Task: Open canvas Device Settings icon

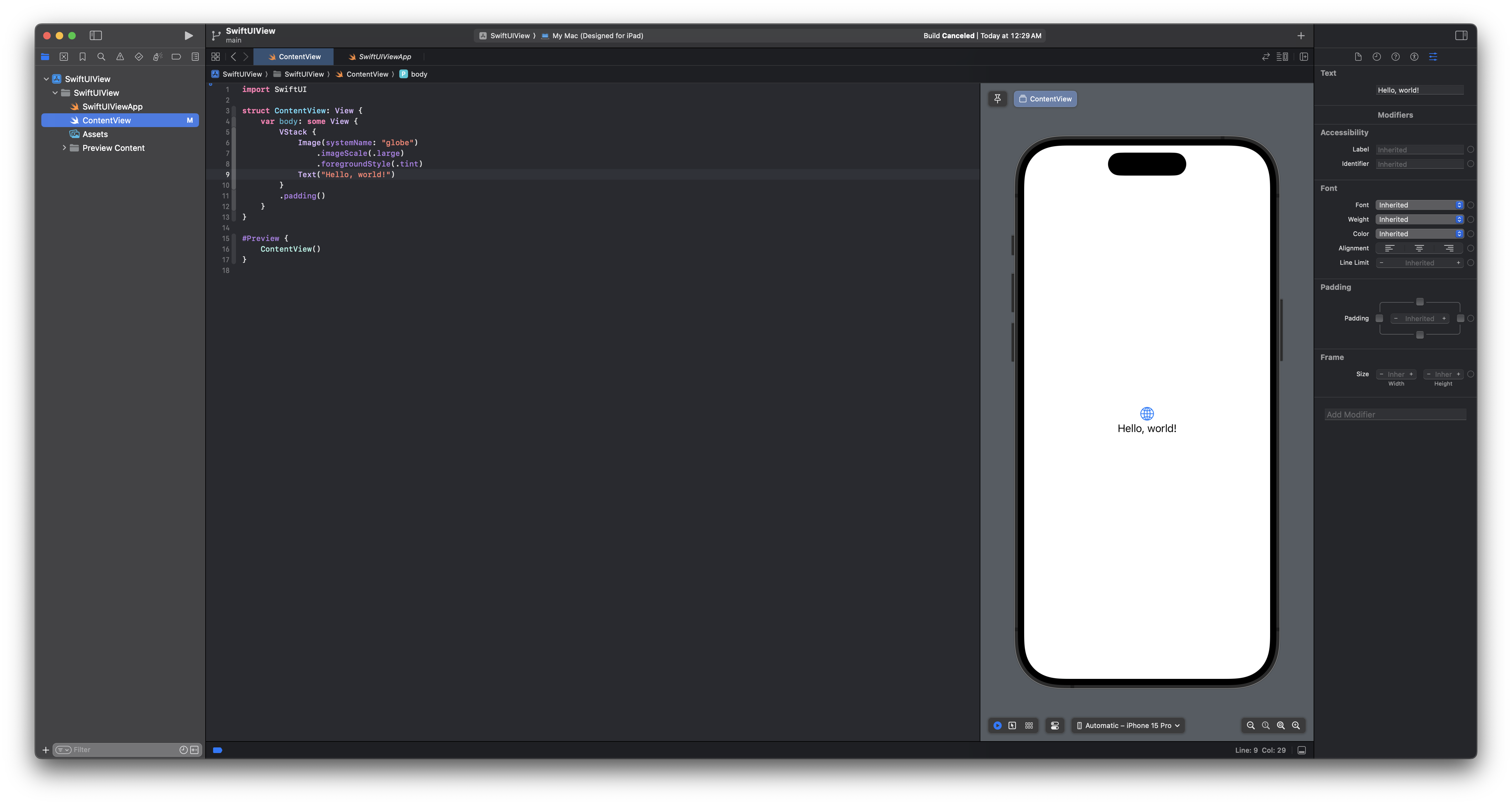Action: [x=1055, y=725]
